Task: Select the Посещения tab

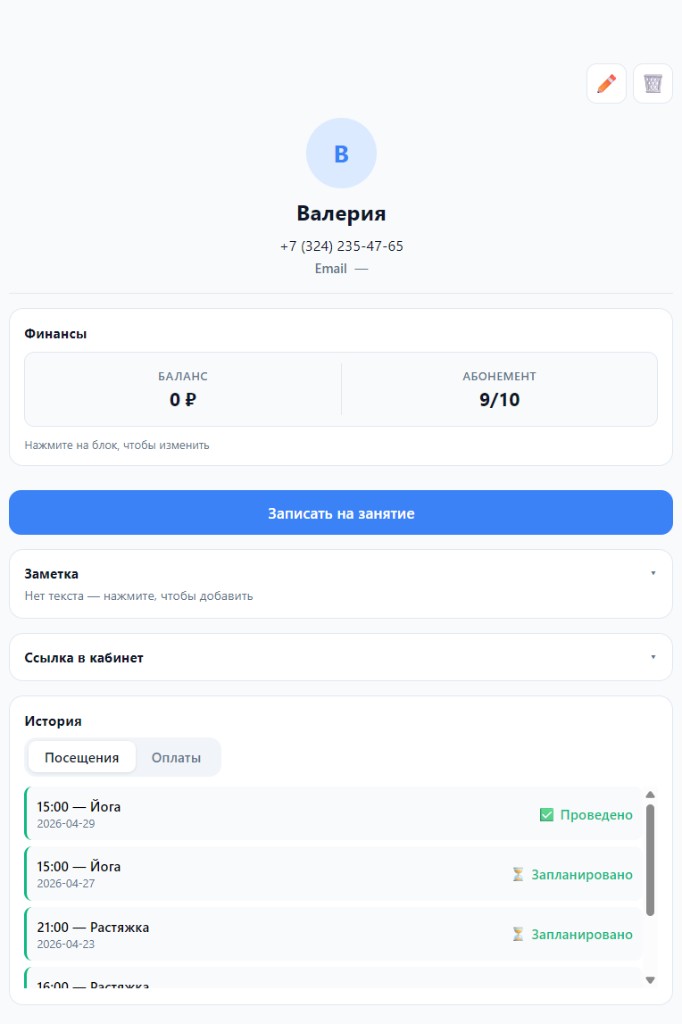Action: 82,758
